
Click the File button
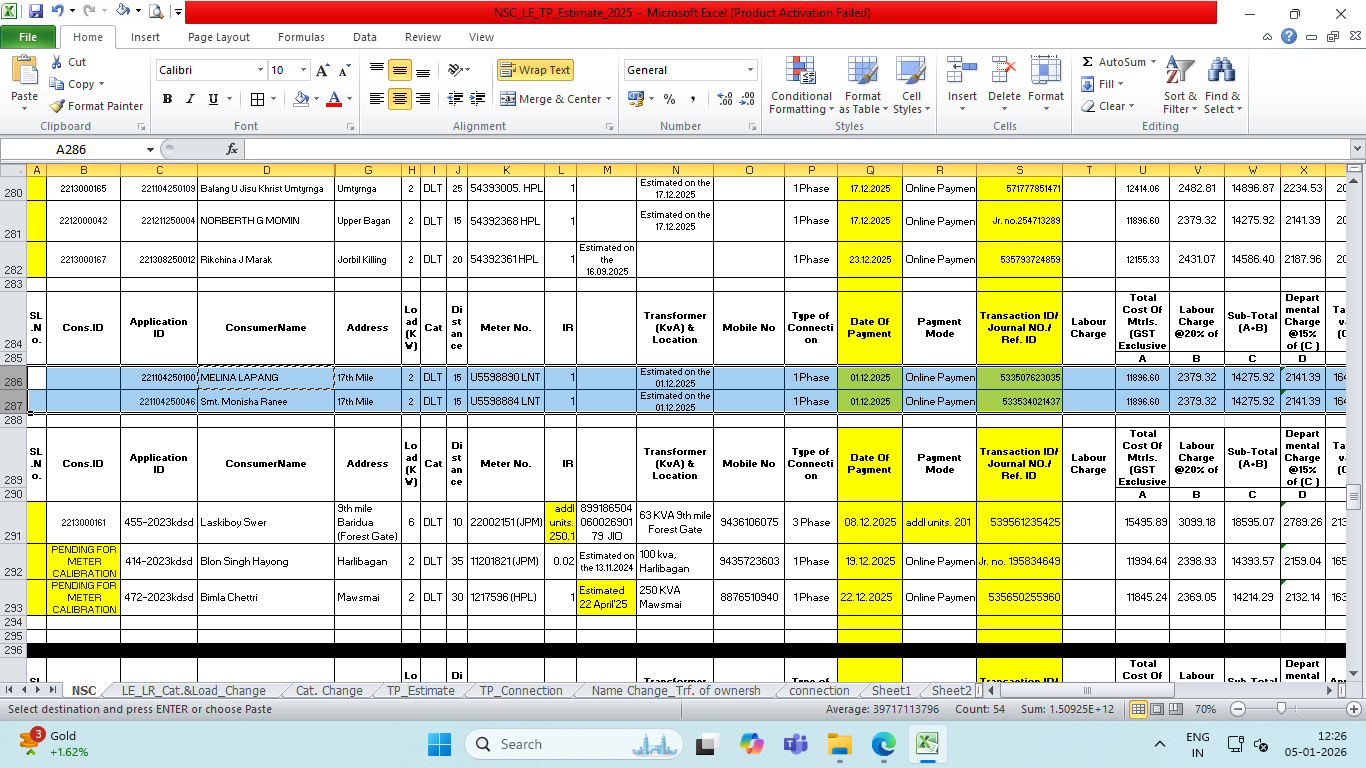[x=28, y=37]
